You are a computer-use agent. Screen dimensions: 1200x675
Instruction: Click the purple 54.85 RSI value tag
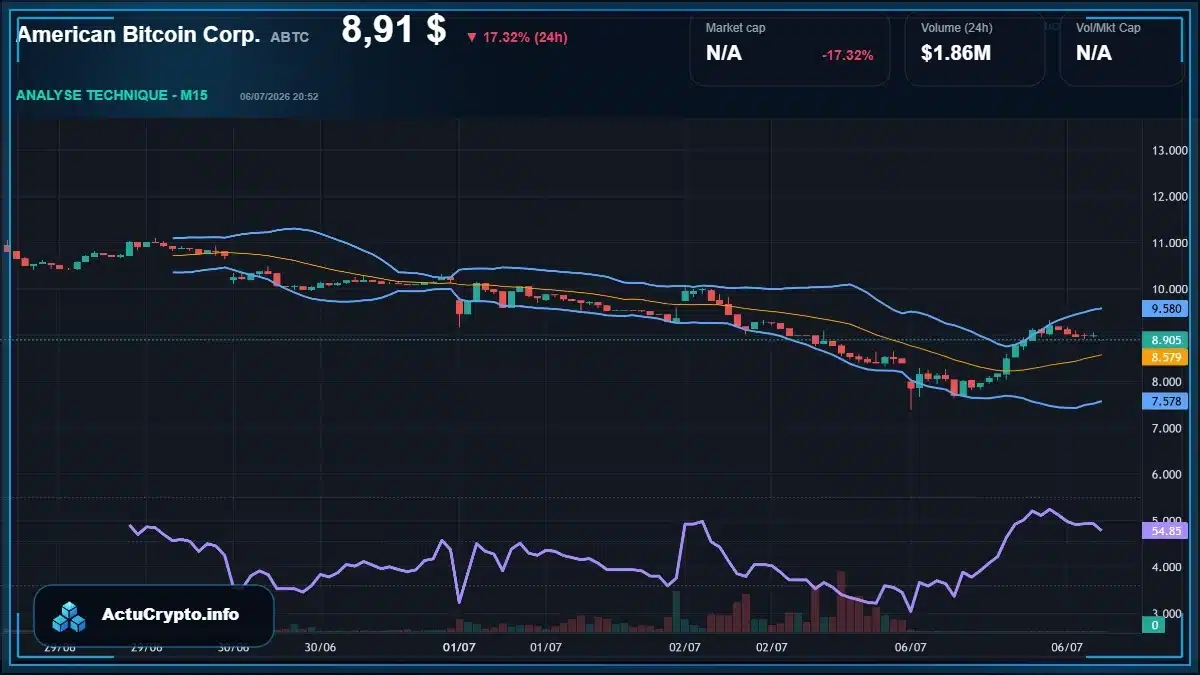pyautogui.click(x=1165, y=530)
